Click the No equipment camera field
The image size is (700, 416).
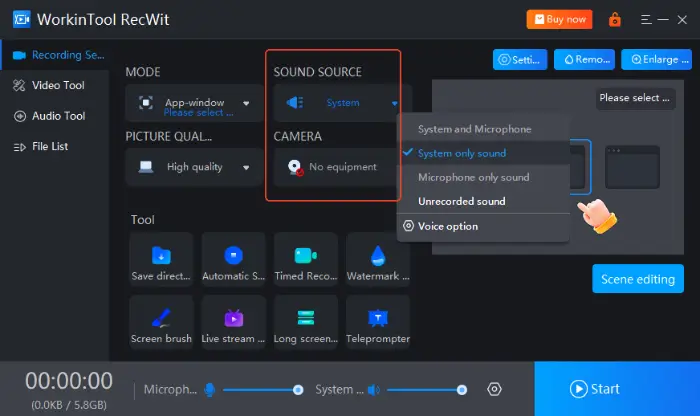coord(336,167)
